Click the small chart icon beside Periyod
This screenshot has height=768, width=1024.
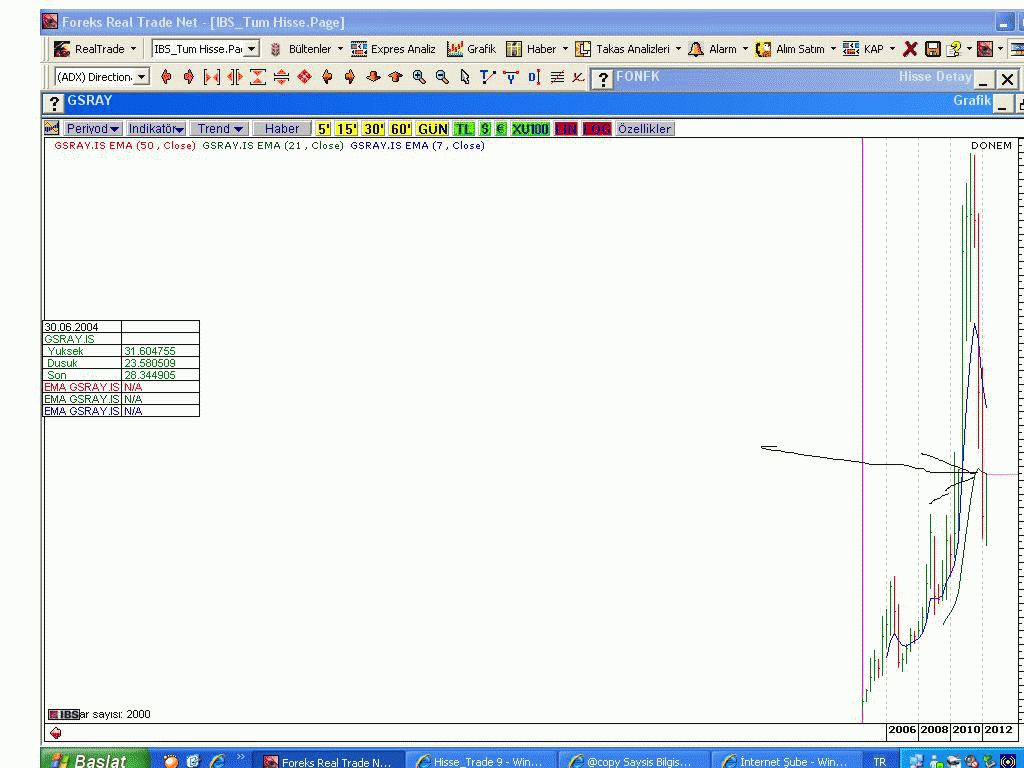(x=52, y=128)
